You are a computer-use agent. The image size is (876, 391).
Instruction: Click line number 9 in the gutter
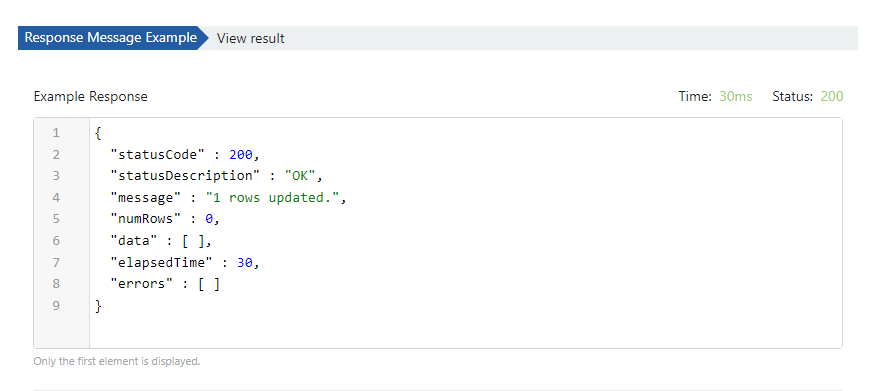pyautogui.click(x=56, y=306)
